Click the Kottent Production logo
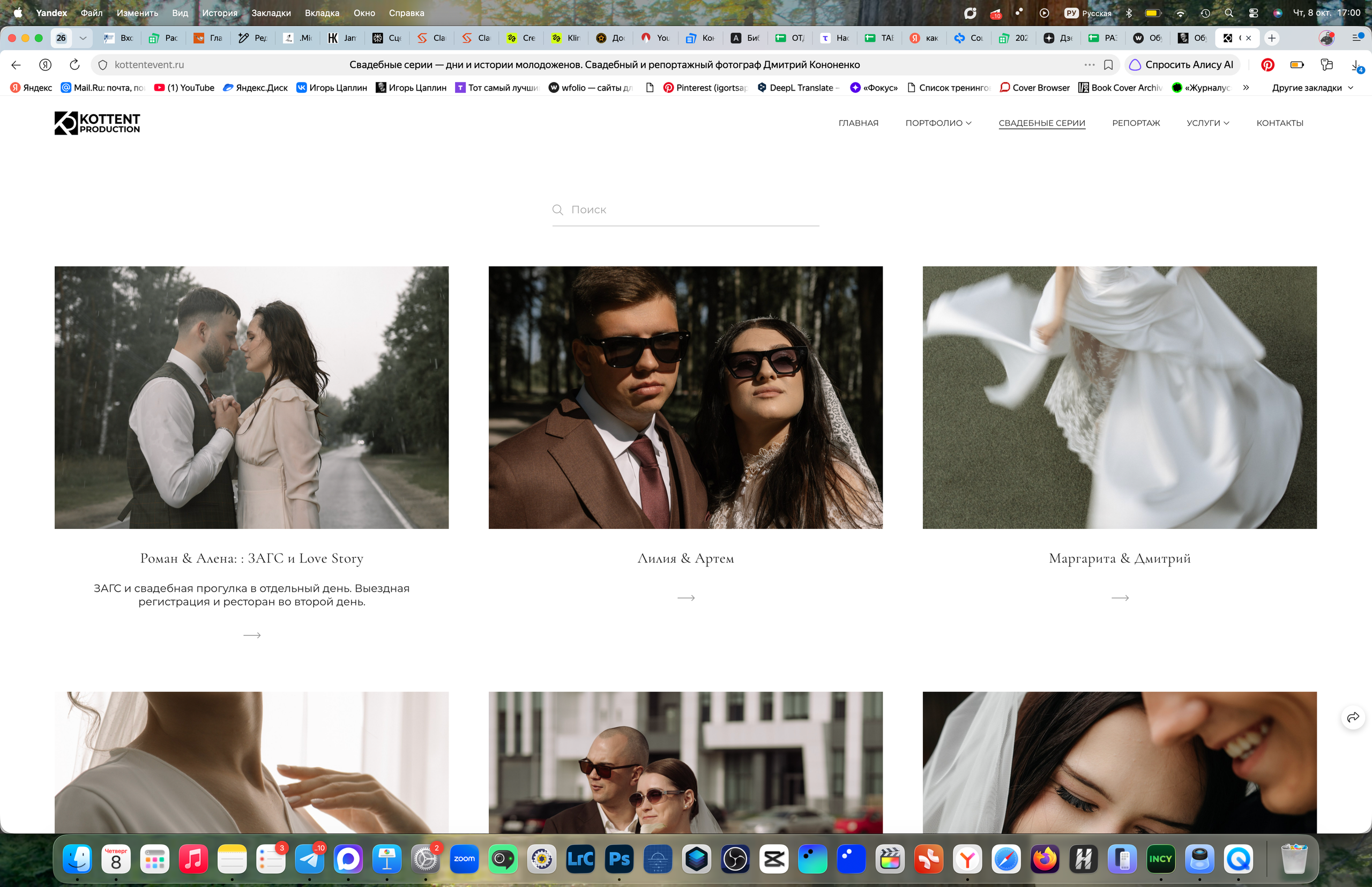This screenshot has width=1372, height=887. click(97, 123)
